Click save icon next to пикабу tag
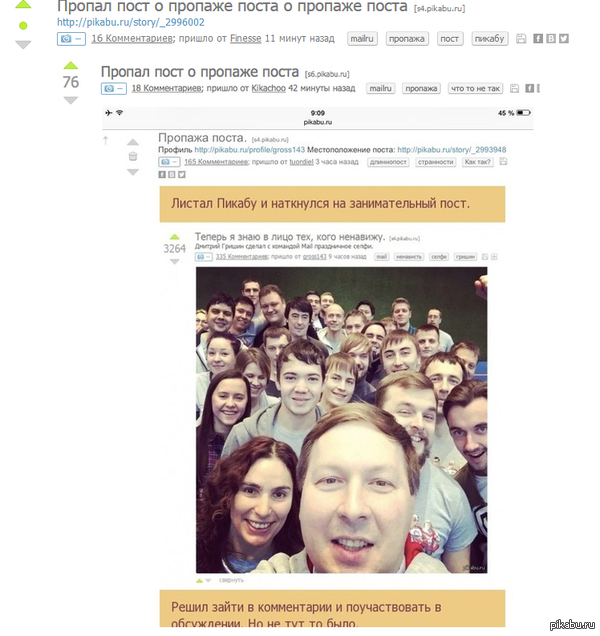 [521, 39]
